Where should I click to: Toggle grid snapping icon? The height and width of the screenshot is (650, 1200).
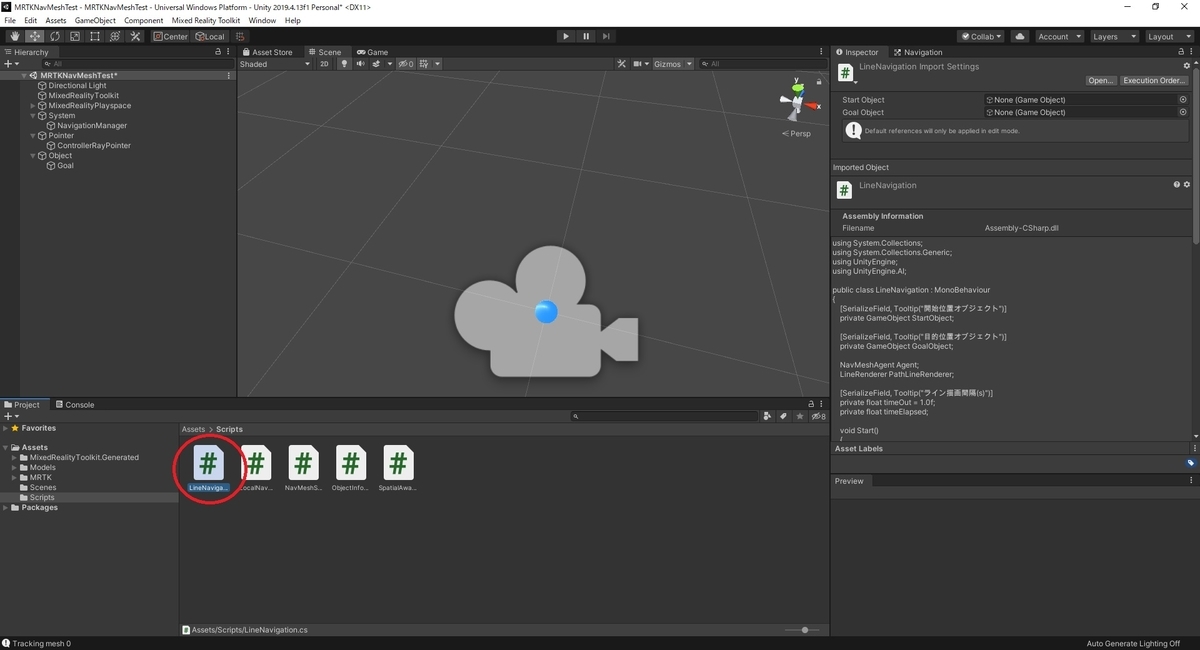click(x=241, y=36)
